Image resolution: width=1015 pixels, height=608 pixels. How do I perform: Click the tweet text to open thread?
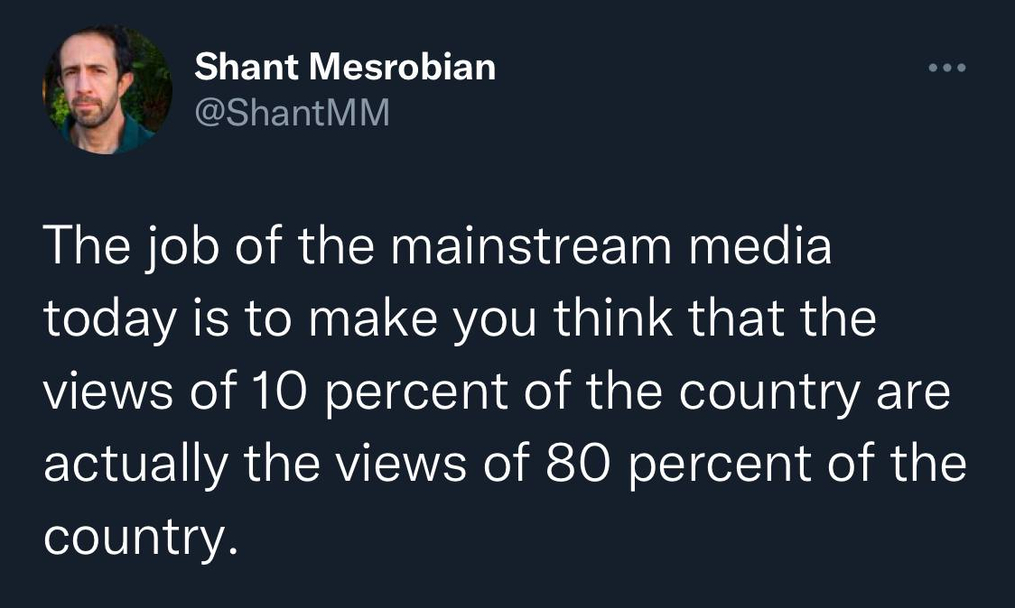(x=505, y=390)
